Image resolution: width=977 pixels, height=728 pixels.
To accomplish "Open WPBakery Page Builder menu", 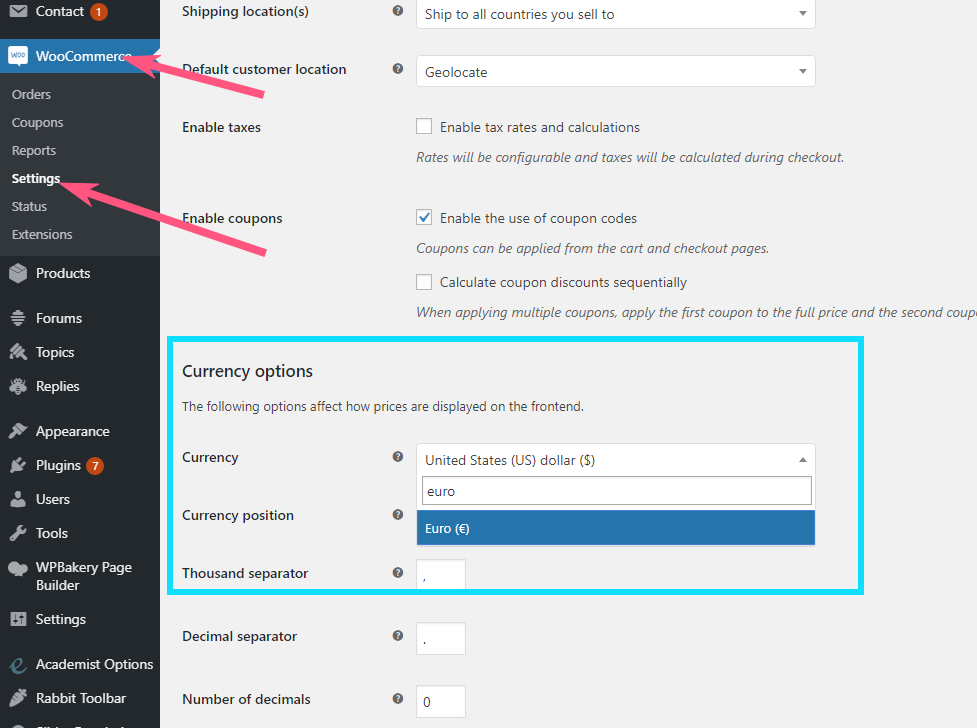I will tap(83, 576).
